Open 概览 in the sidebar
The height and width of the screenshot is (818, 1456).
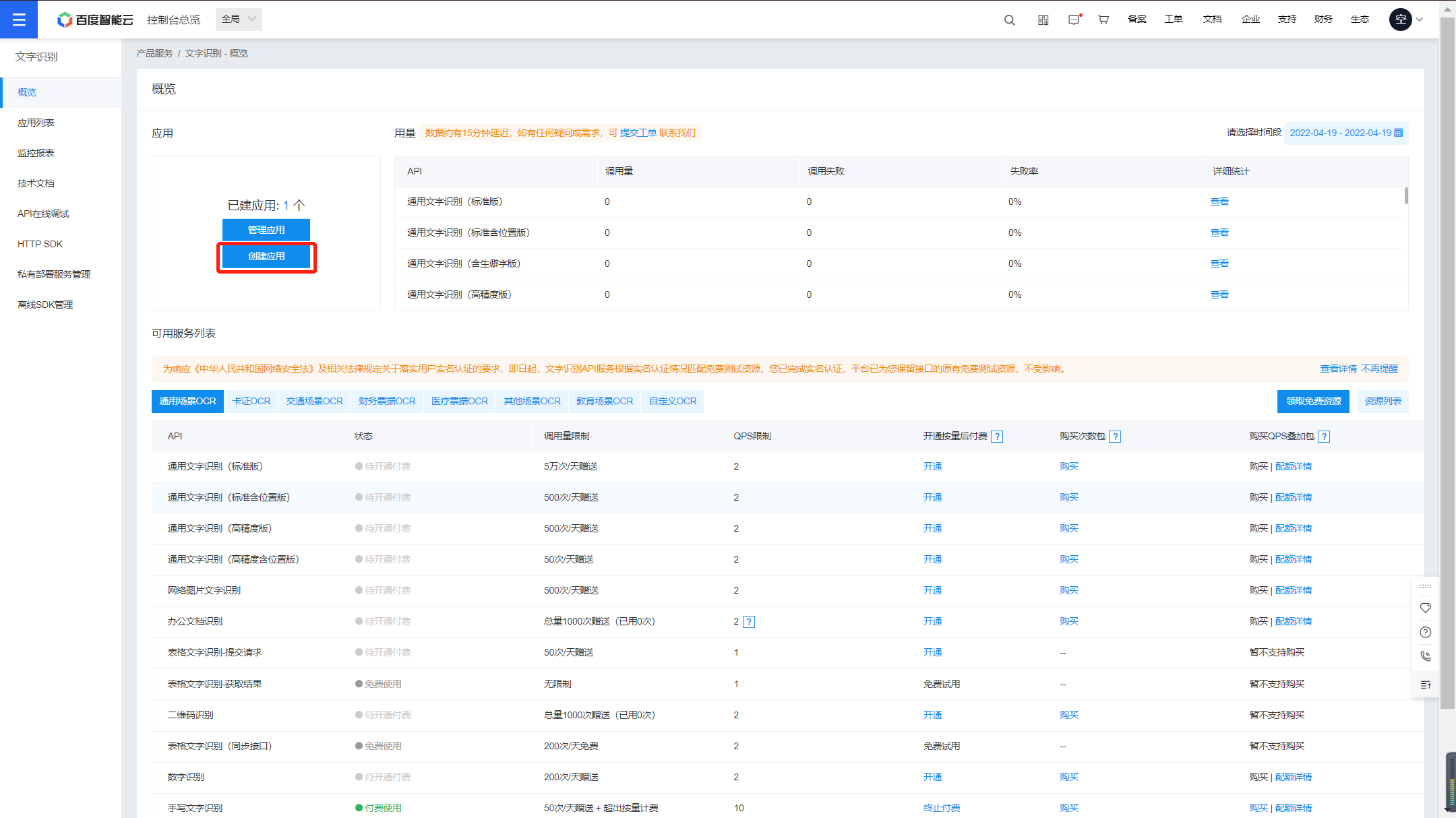pos(61,92)
